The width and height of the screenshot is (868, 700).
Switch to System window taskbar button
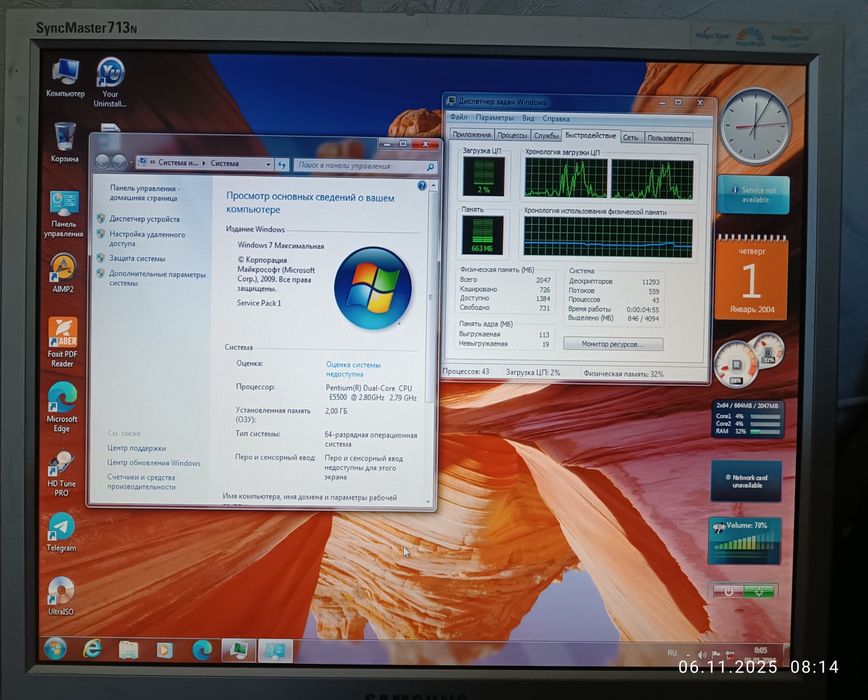pyautogui.click(x=275, y=650)
